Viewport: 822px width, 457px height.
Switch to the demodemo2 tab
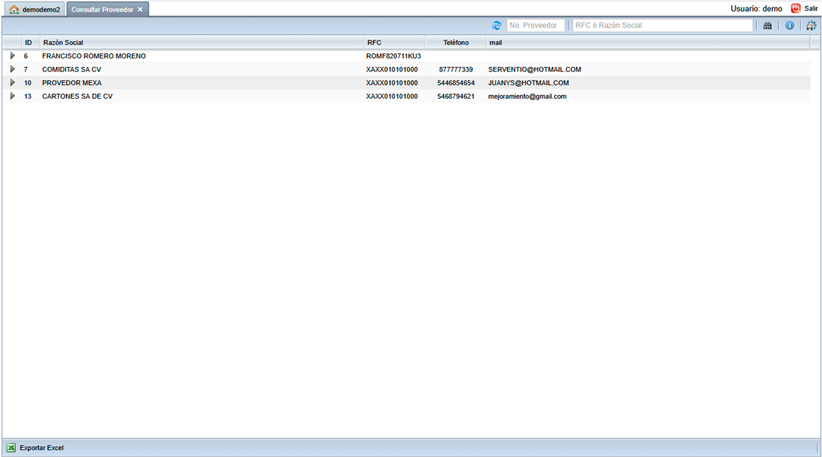click(x=41, y=9)
